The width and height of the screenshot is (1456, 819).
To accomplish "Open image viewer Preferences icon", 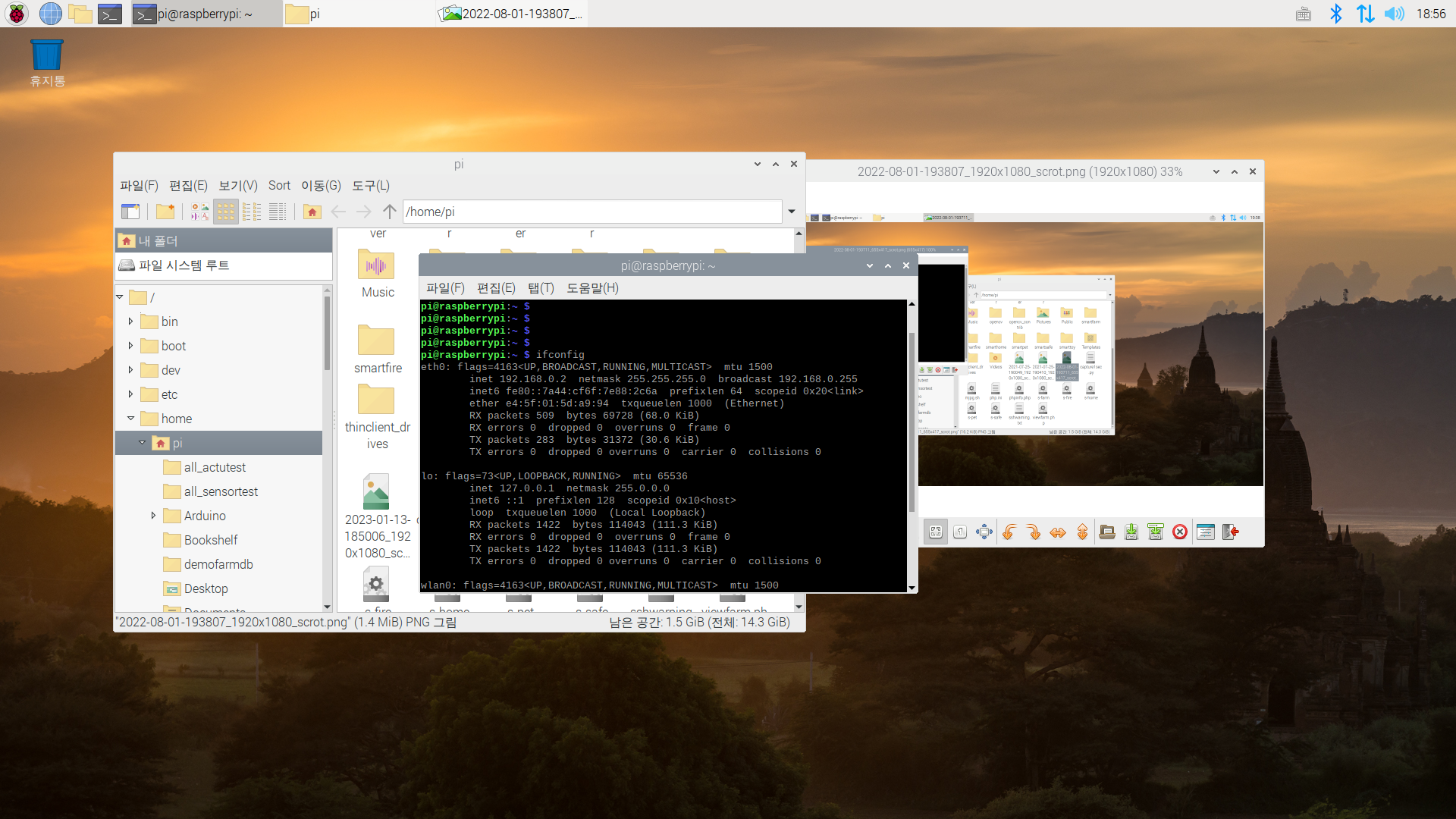I will [1205, 532].
